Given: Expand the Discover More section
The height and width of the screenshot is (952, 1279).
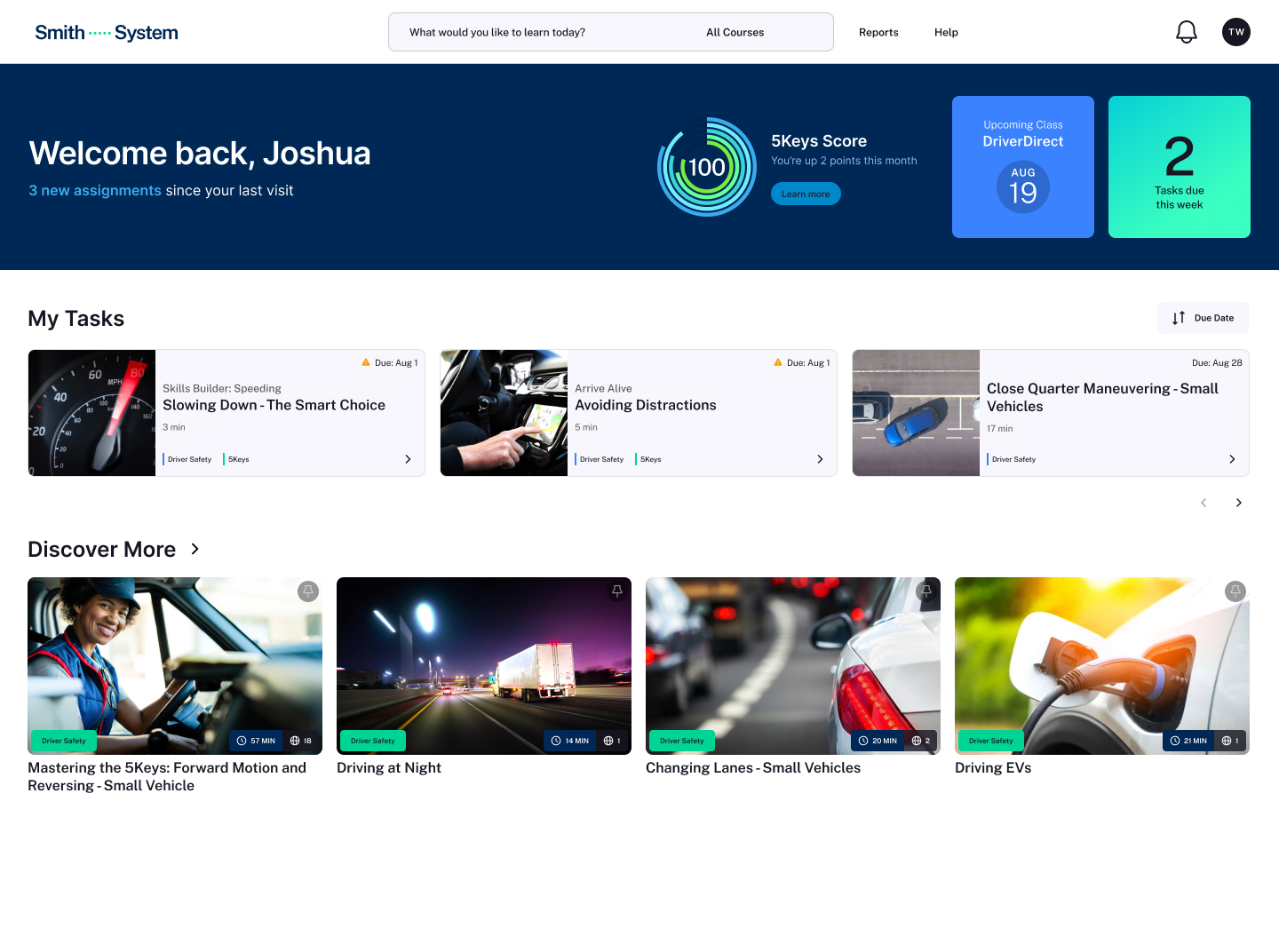Looking at the screenshot, I should tap(195, 549).
